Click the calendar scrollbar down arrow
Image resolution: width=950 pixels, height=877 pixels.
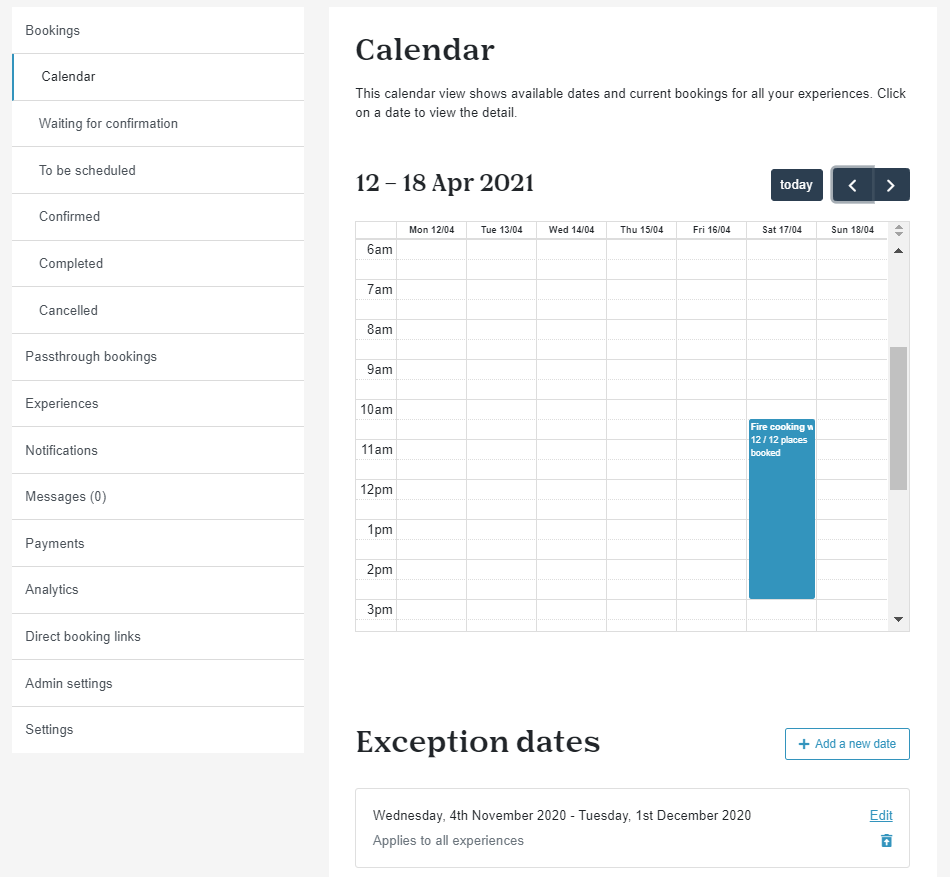[899, 619]
